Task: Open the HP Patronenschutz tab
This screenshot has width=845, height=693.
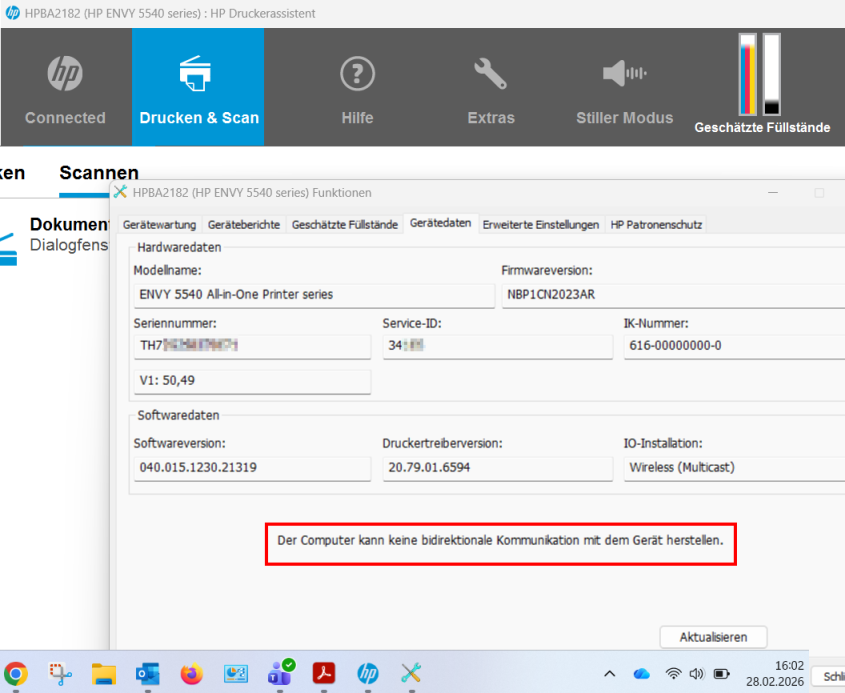Action: pos(656,225)
